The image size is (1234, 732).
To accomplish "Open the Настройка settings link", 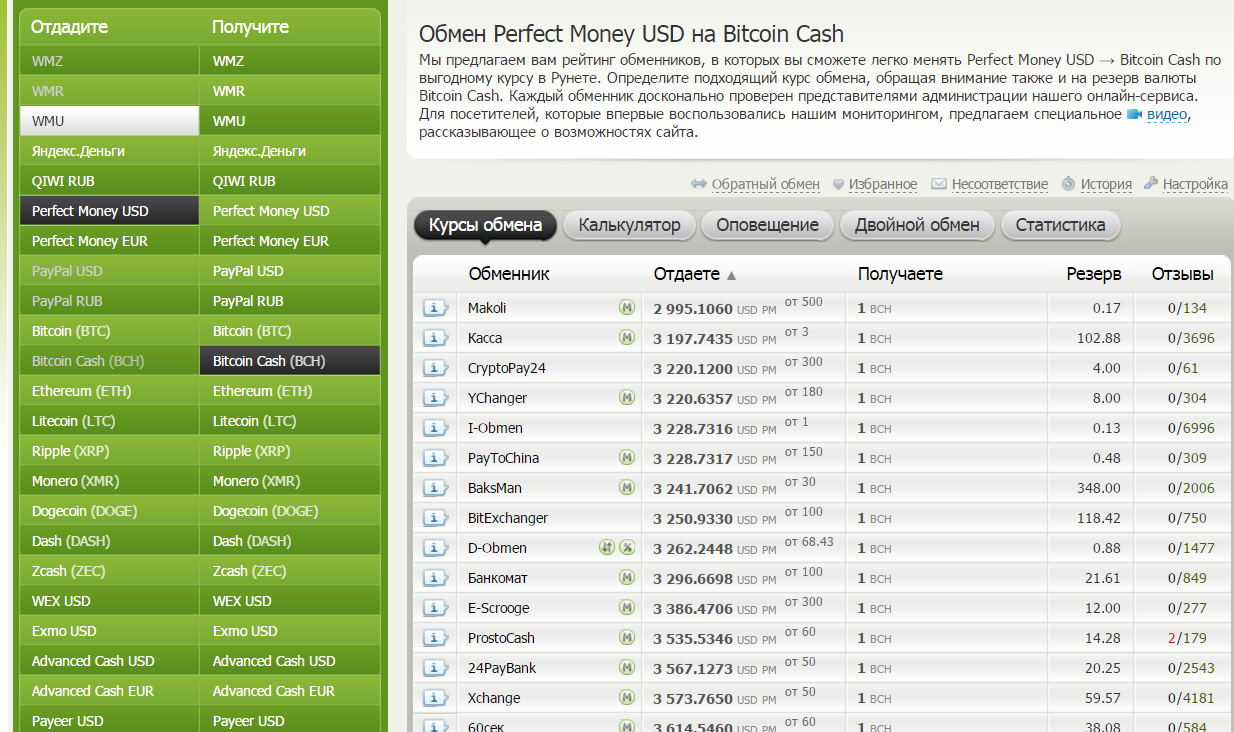I will pyautogui.click(x=1195, y=184).
